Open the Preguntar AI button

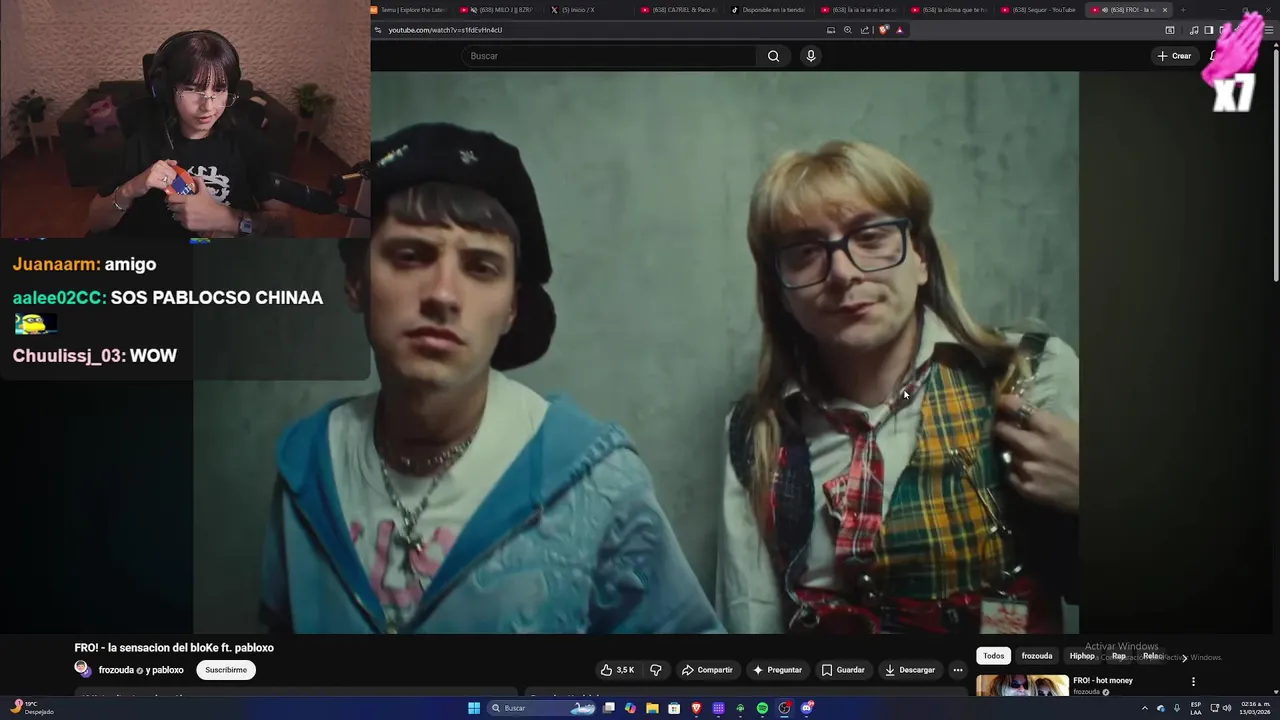point(777,670)
